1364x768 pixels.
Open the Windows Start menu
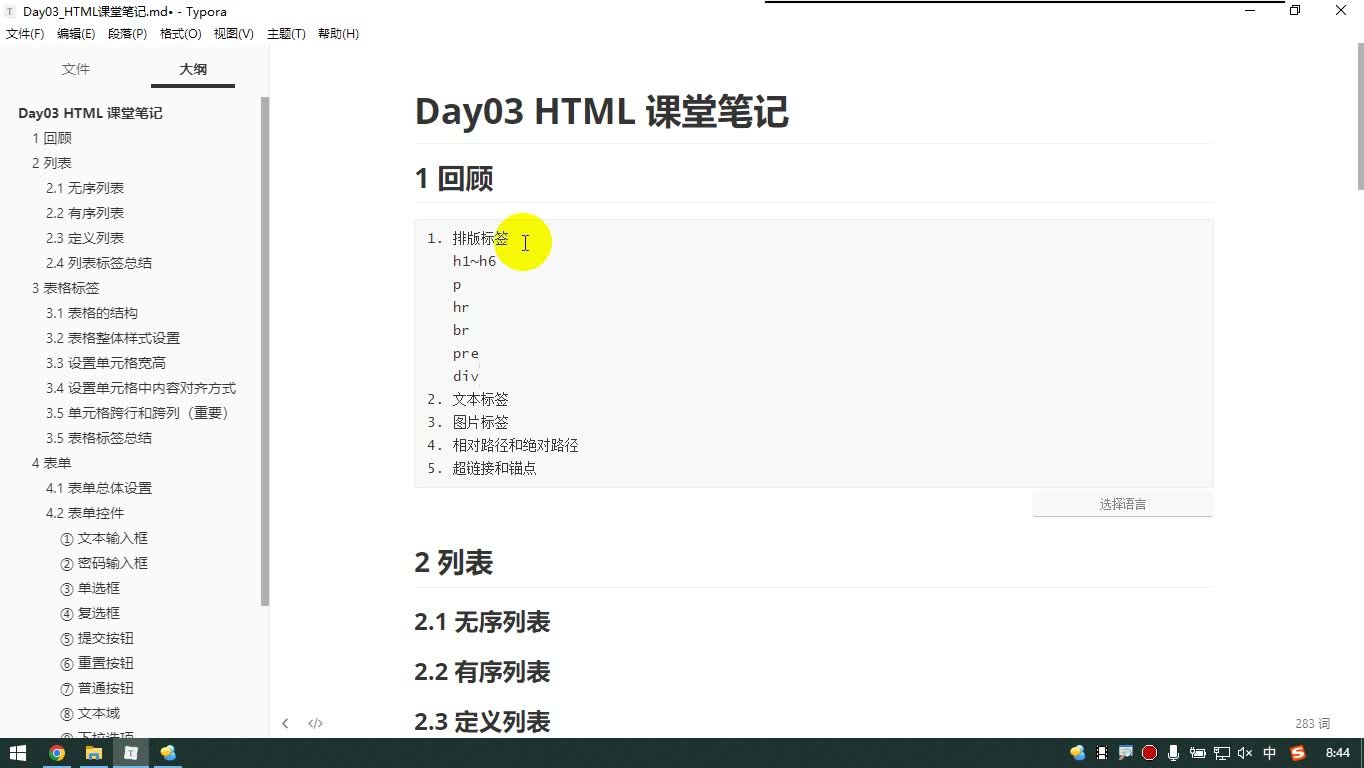point(18,753)
